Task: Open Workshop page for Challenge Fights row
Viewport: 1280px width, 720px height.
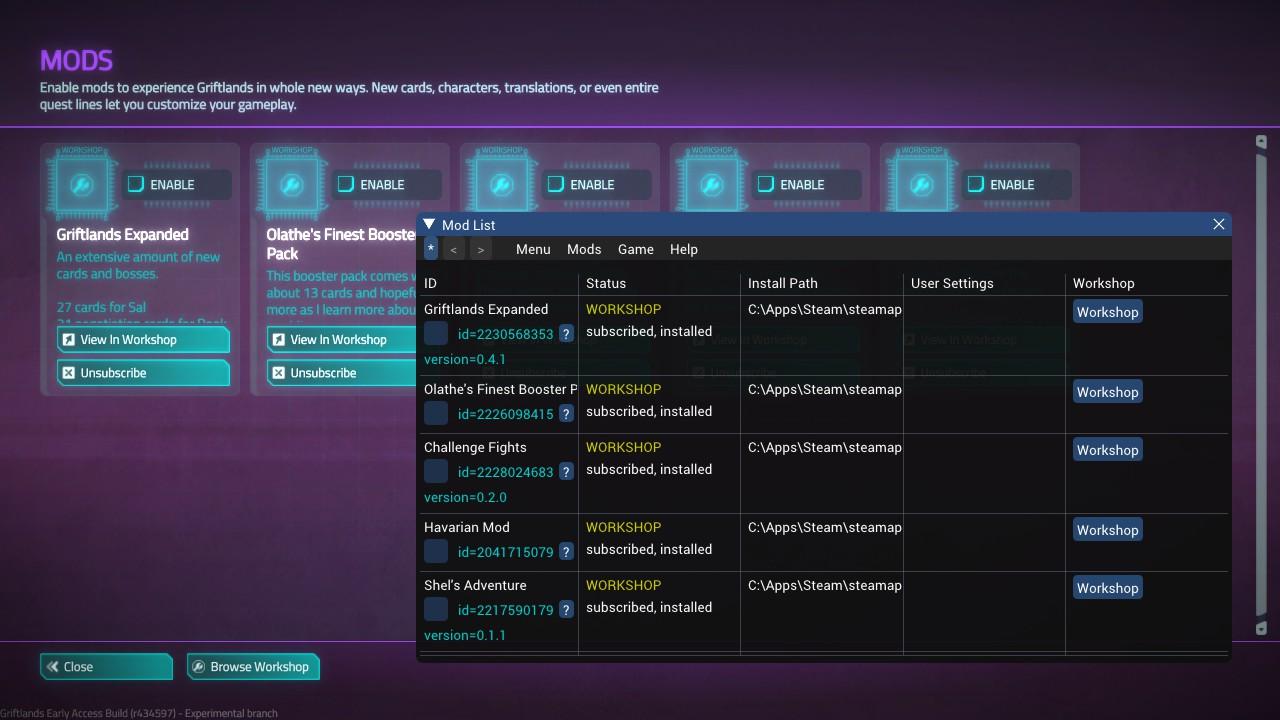Action: [1107, 450]
